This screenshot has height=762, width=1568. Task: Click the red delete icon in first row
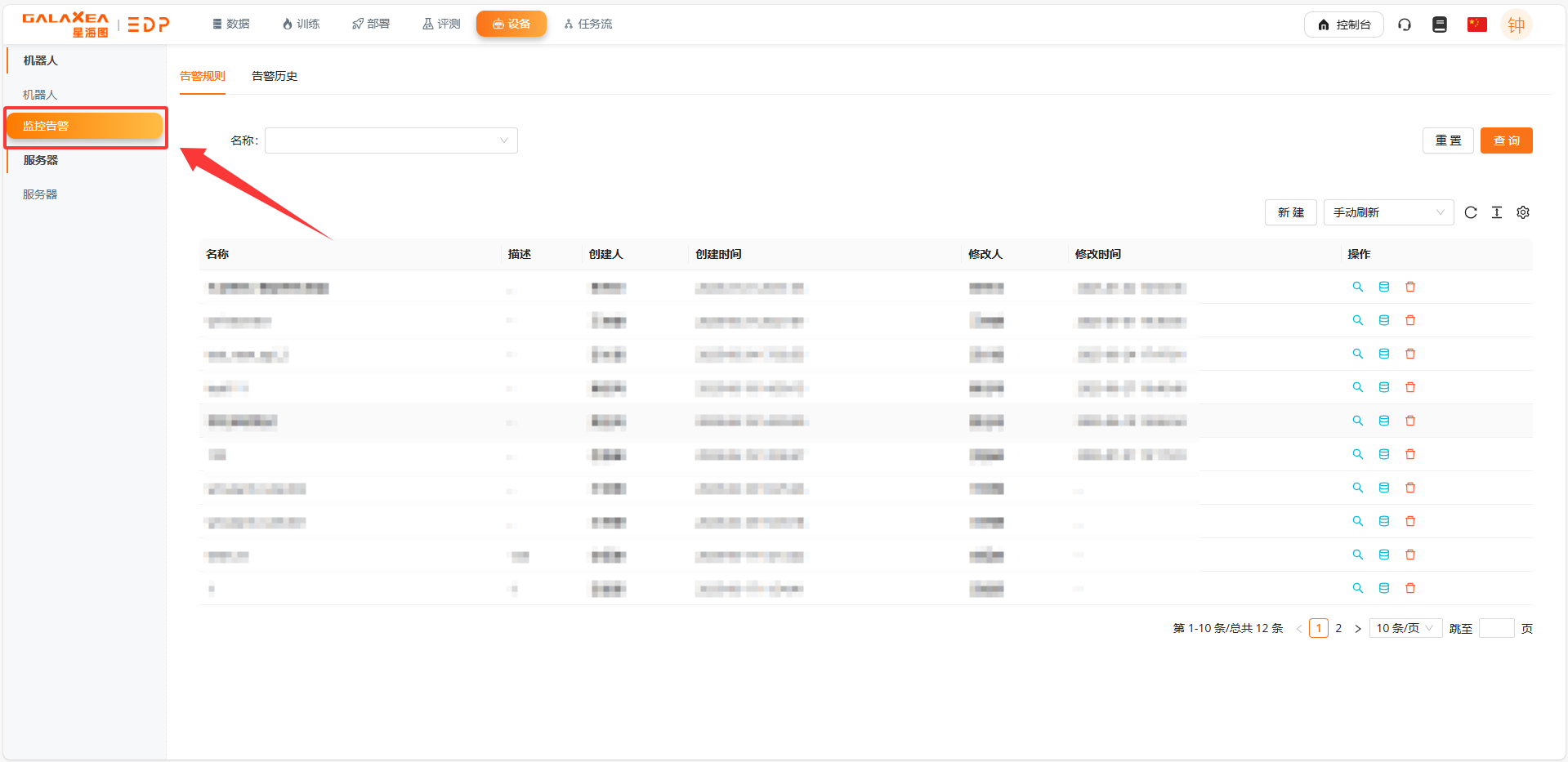pyautogui.click(x=1409, y=287)
